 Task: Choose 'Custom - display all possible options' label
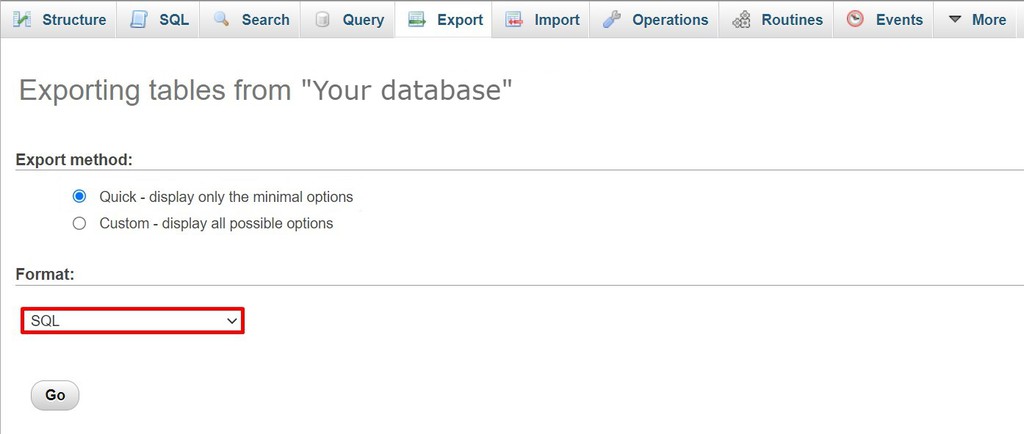pos(216,223)
